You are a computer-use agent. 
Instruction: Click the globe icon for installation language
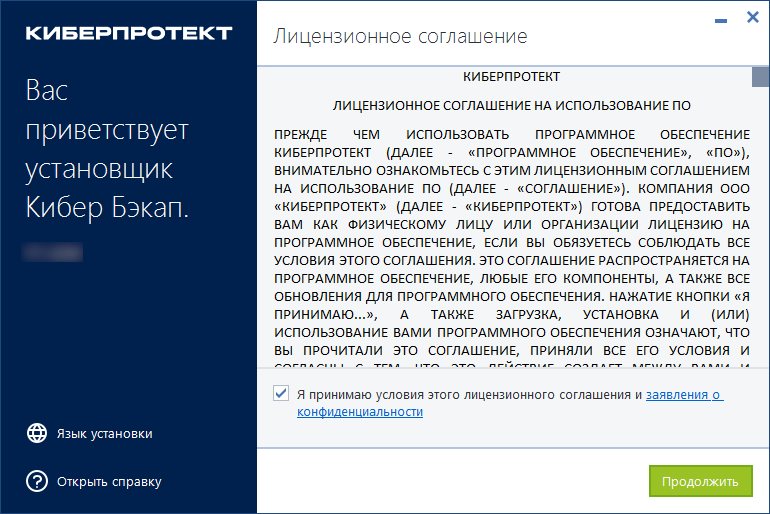tap(37, 433)
